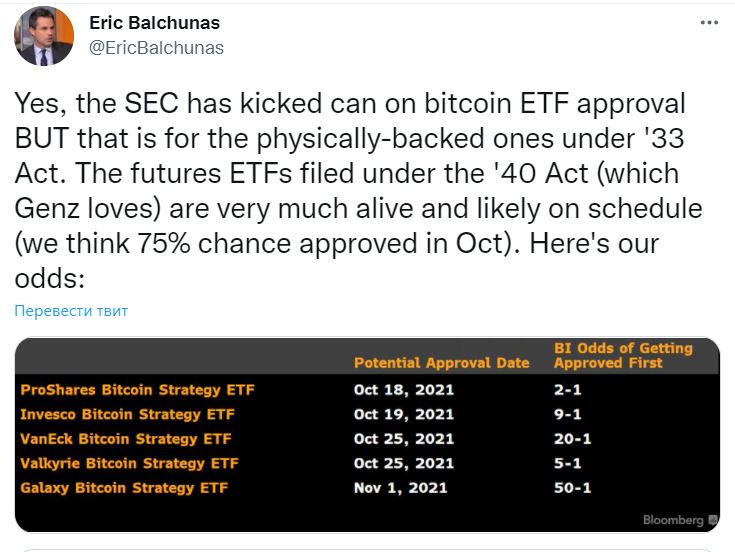Select the Valkyrie Bitcoin Strategy ETF row
Viewport: 735px width, 552px height.
(129, 463)
